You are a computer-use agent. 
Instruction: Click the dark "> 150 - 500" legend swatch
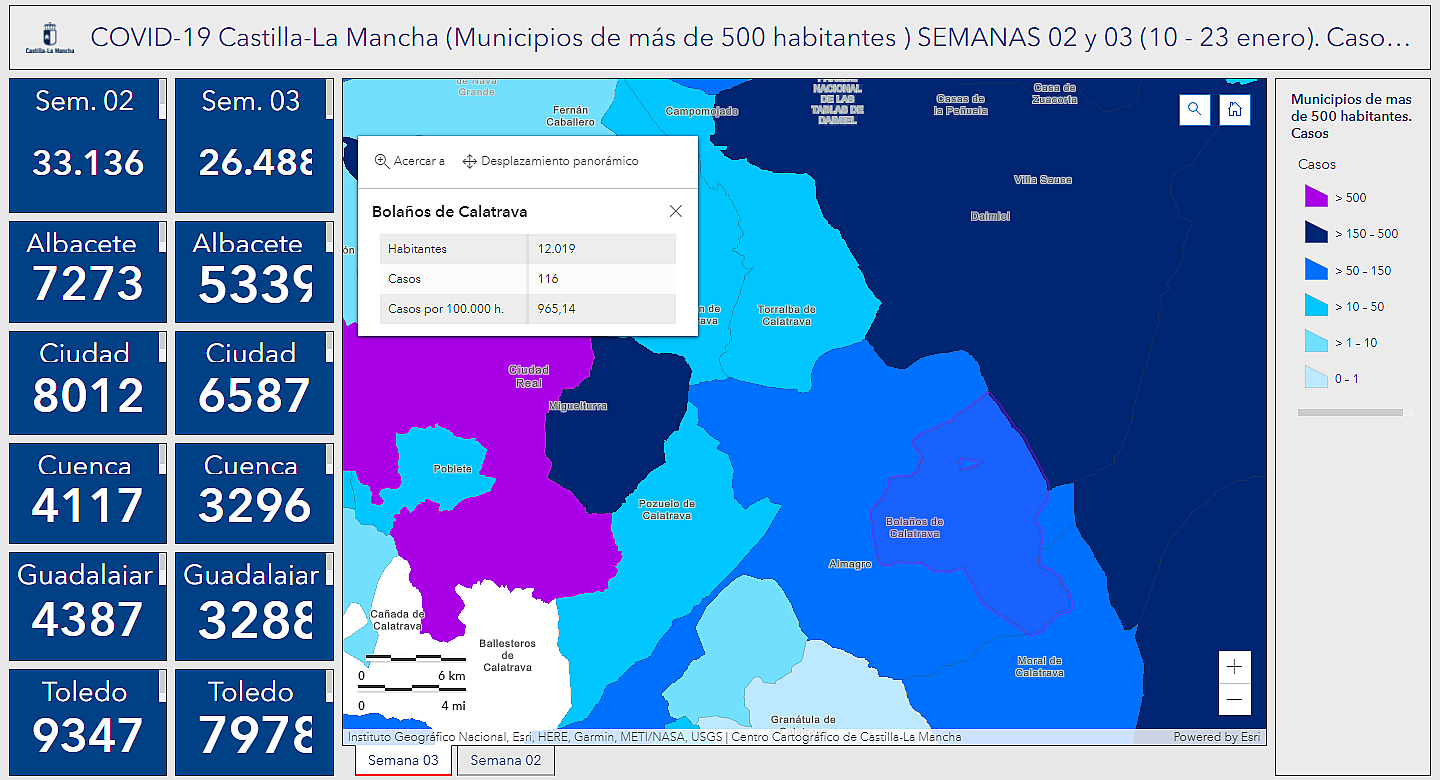(x=1316, y=233)
